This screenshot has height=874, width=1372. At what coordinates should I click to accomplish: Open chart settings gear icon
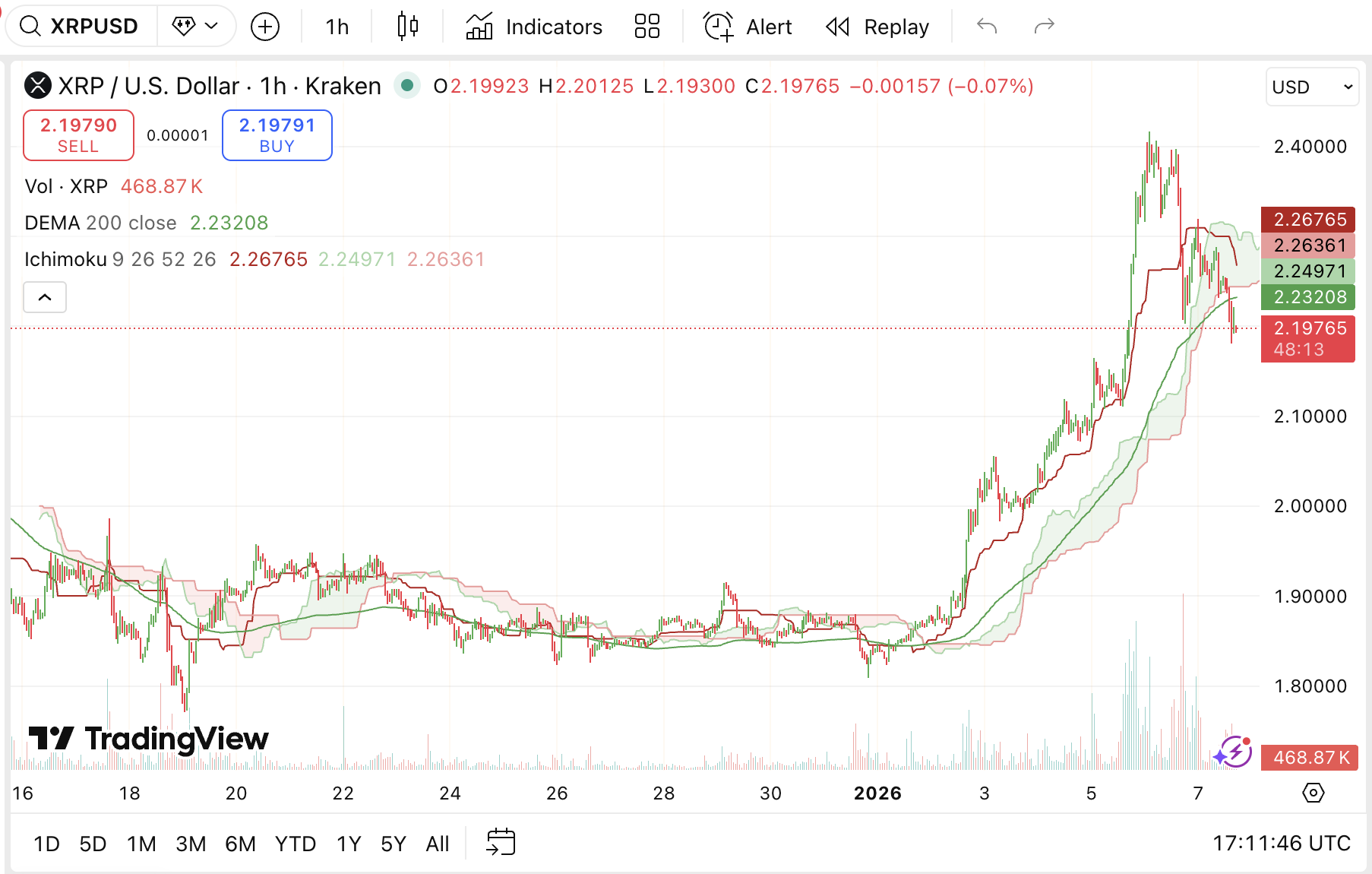pos(1313,793)
